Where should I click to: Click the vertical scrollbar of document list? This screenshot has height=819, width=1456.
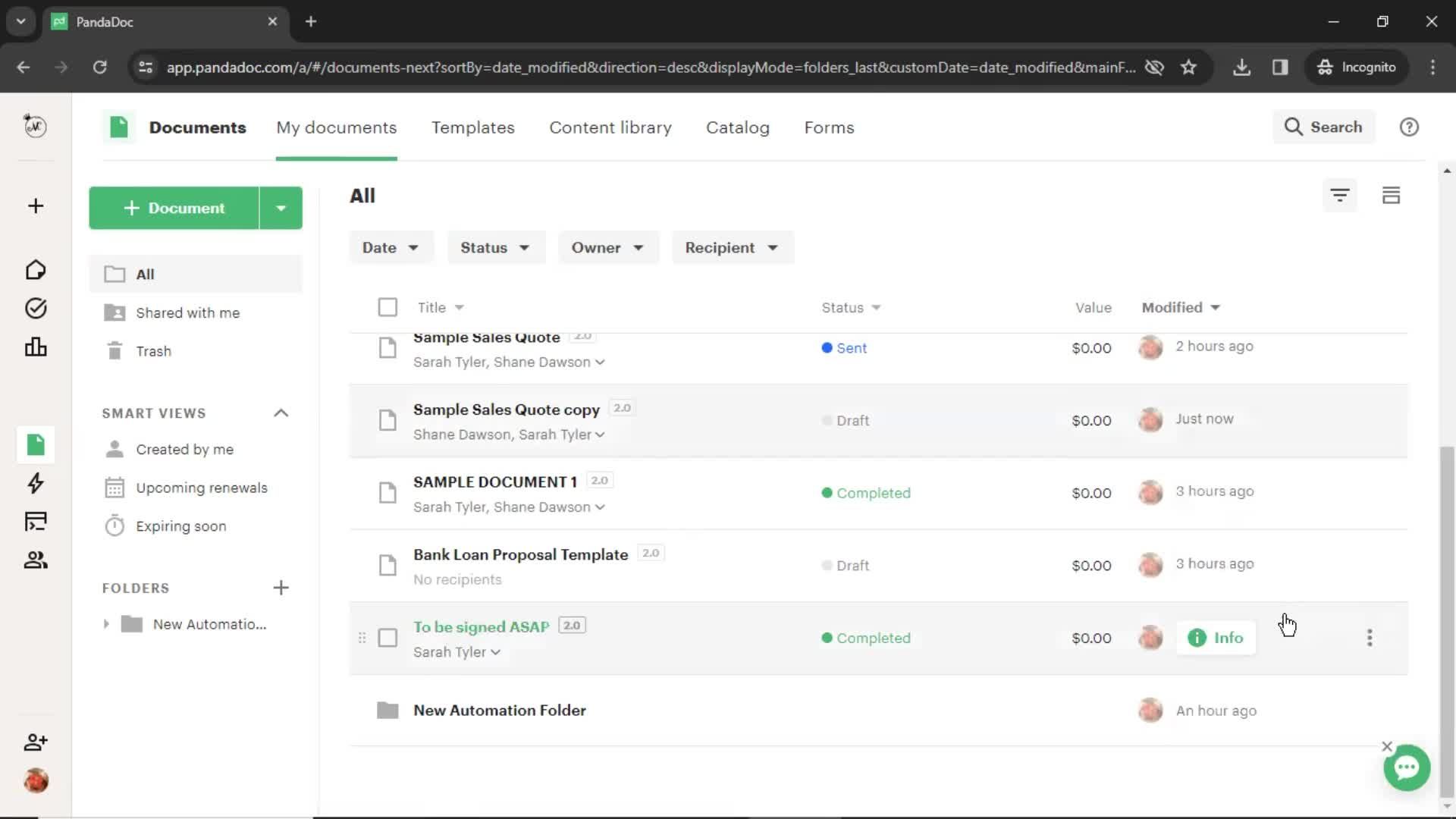point(1447,622)
